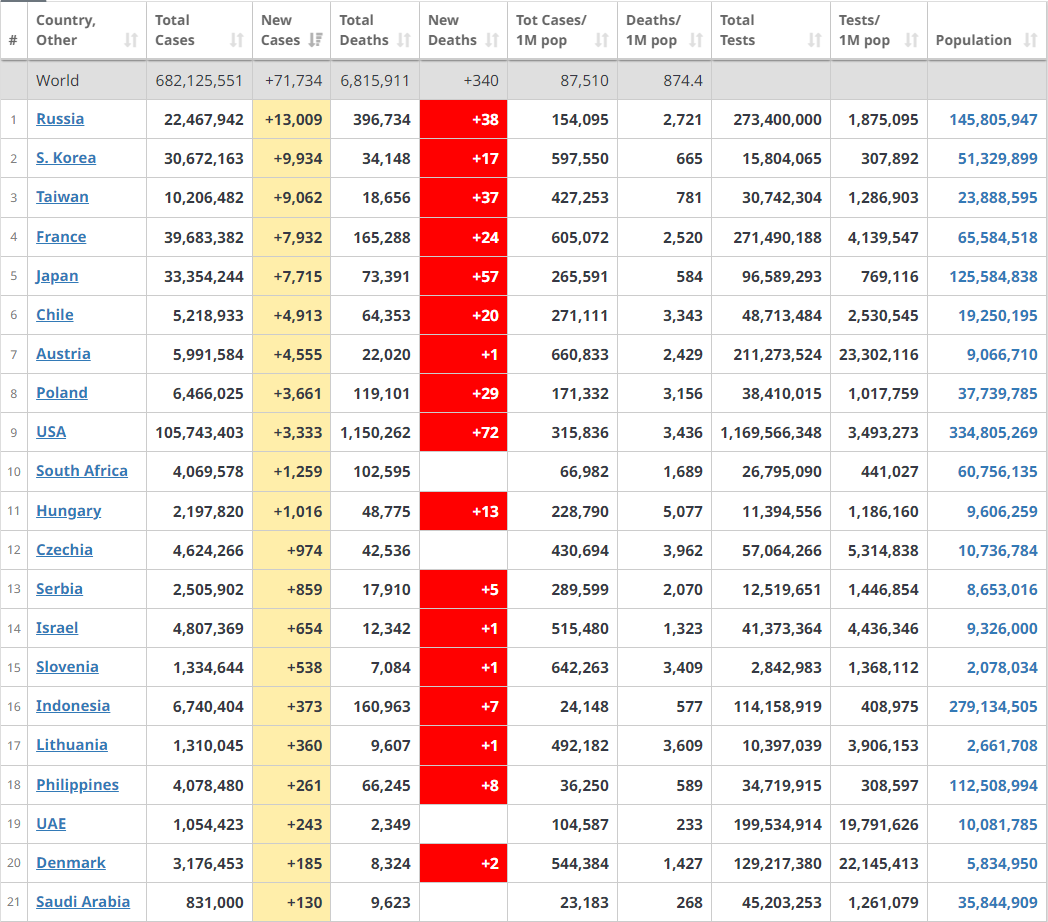Sort by Tests/1M pop icon
This screenshot has width=1048, height=922.
click(x=911, y=40)
